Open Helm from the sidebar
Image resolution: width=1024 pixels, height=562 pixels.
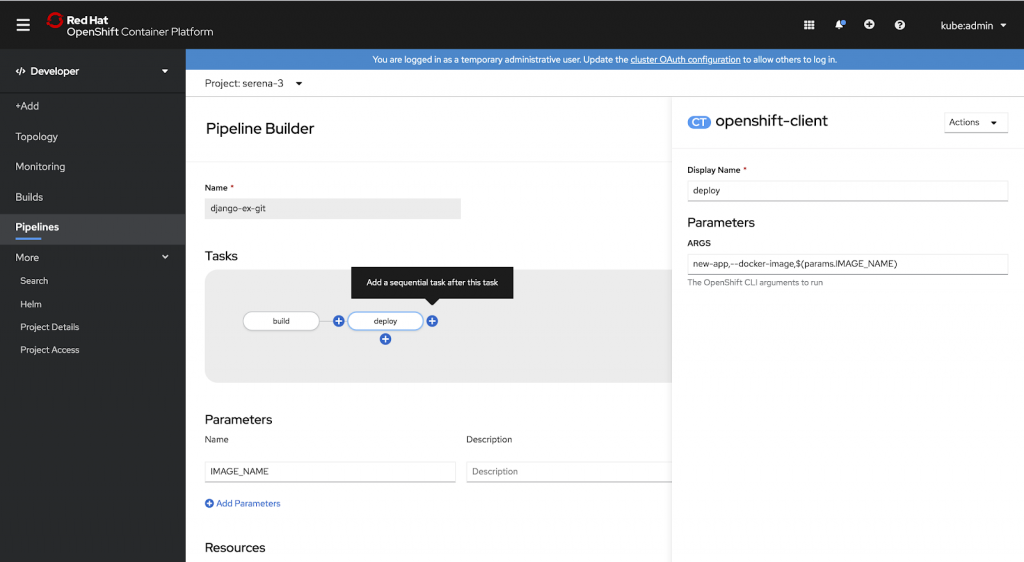(31, 304)
